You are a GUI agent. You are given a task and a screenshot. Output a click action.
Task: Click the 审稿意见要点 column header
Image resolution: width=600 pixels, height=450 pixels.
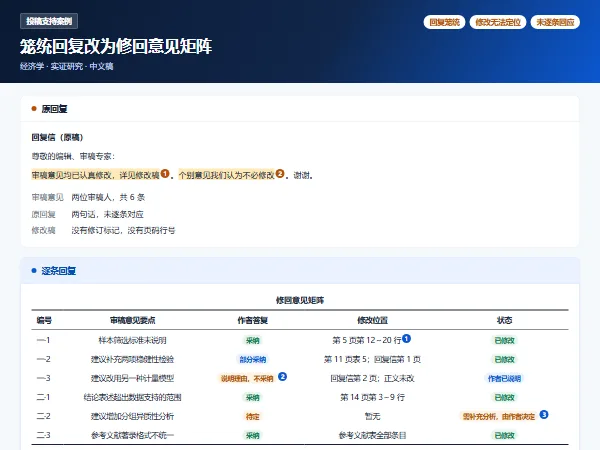point(132,320)
